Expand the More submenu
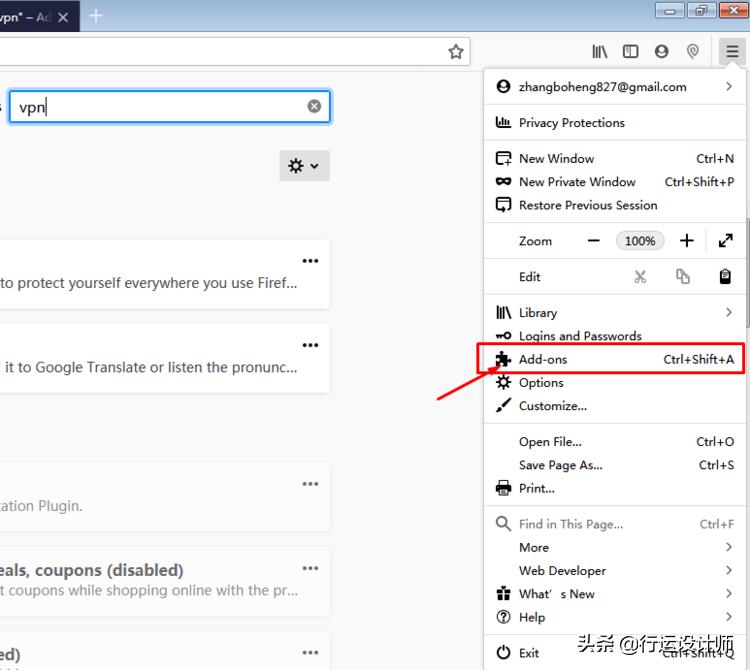 point(615,548)
